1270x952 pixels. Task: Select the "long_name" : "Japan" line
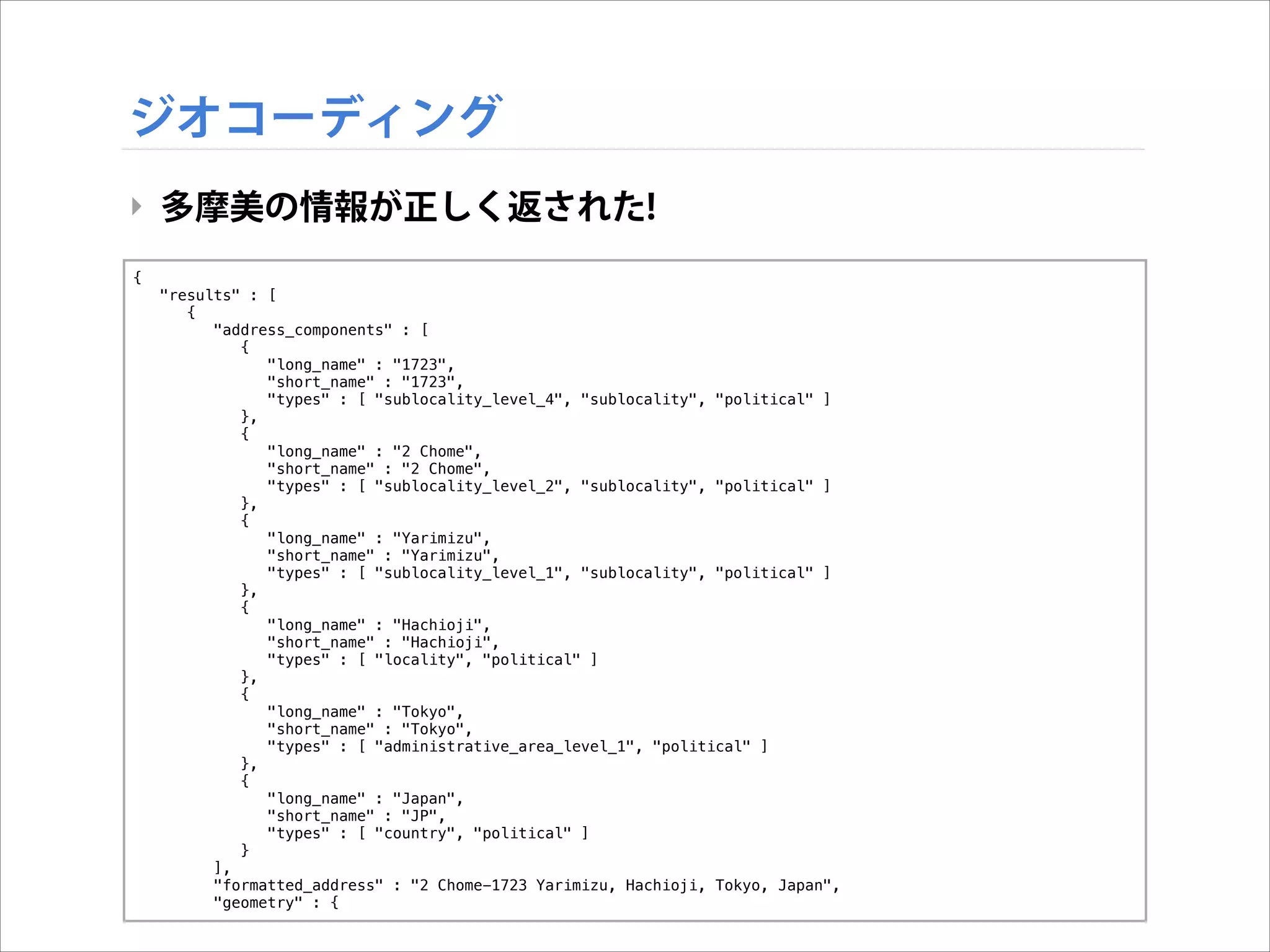point(365,798)
